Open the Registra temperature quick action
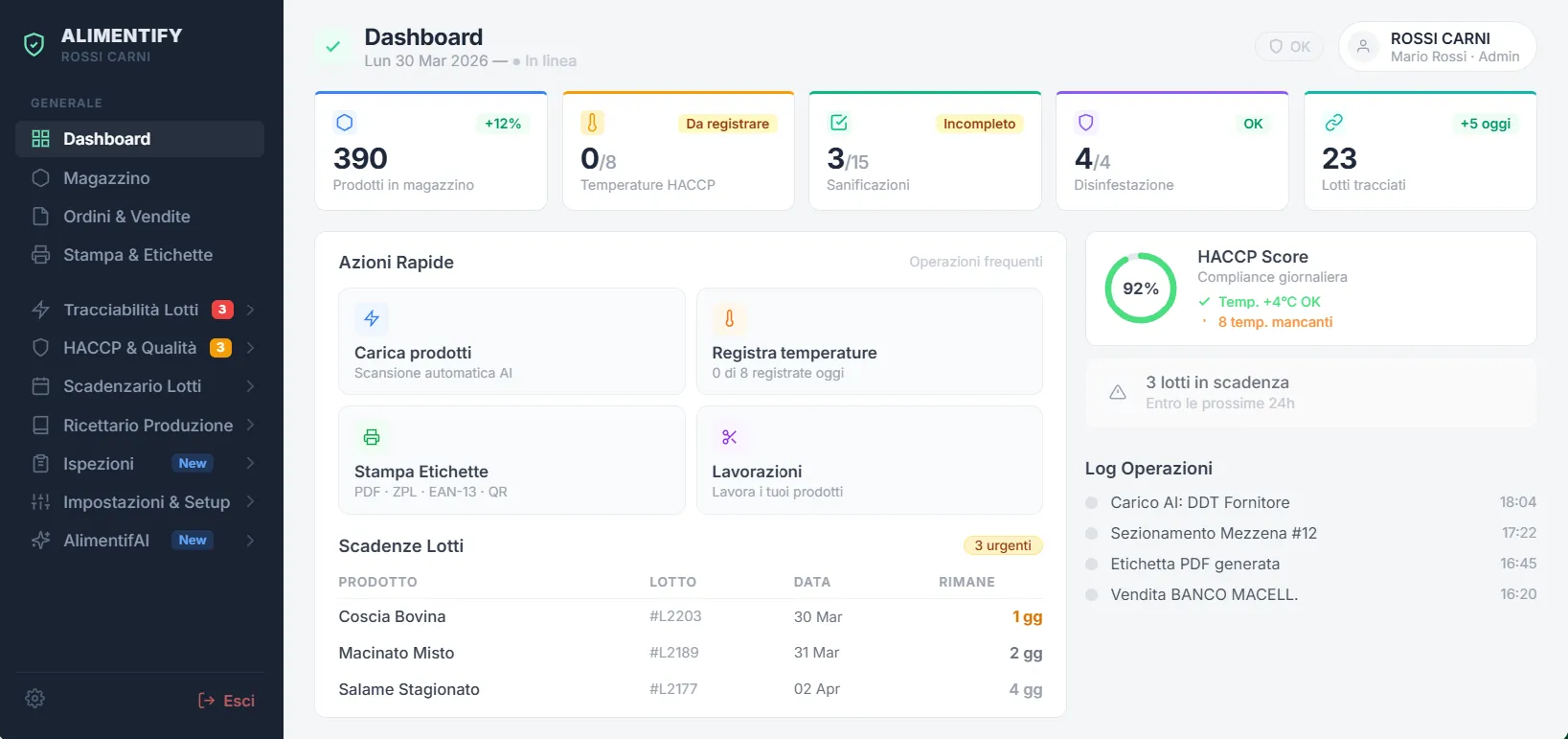 click(x=870, y=341)
